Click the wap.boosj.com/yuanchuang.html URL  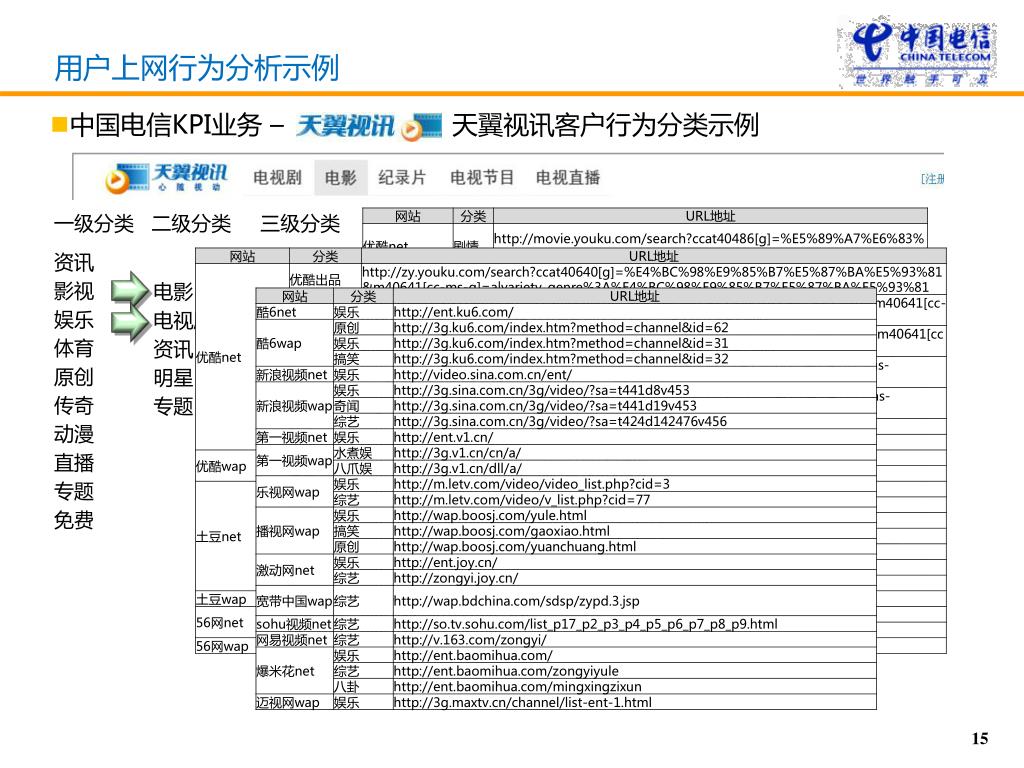pos(515,547)
